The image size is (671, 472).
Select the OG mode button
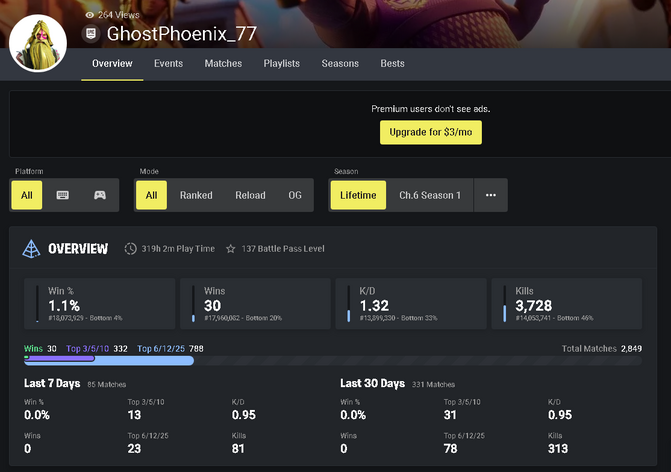[295, 195]
